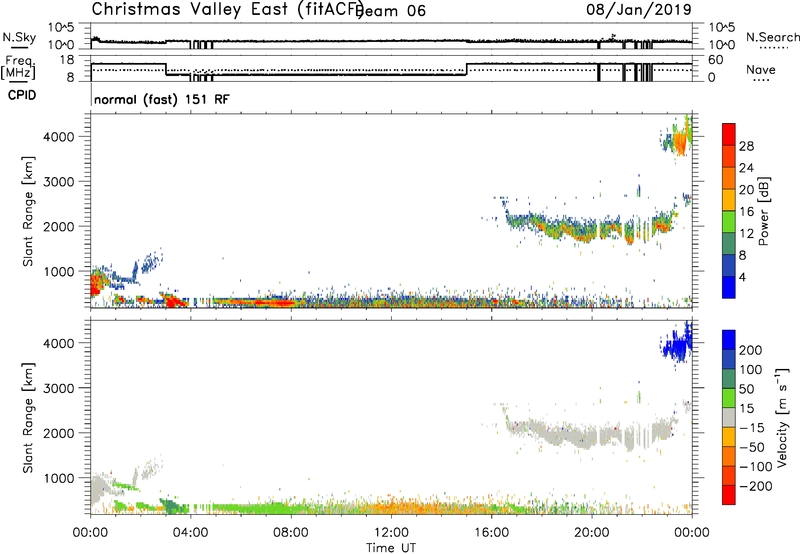Click the 'Nave' legend label
The image size is (800, 554).
point(761,69)
